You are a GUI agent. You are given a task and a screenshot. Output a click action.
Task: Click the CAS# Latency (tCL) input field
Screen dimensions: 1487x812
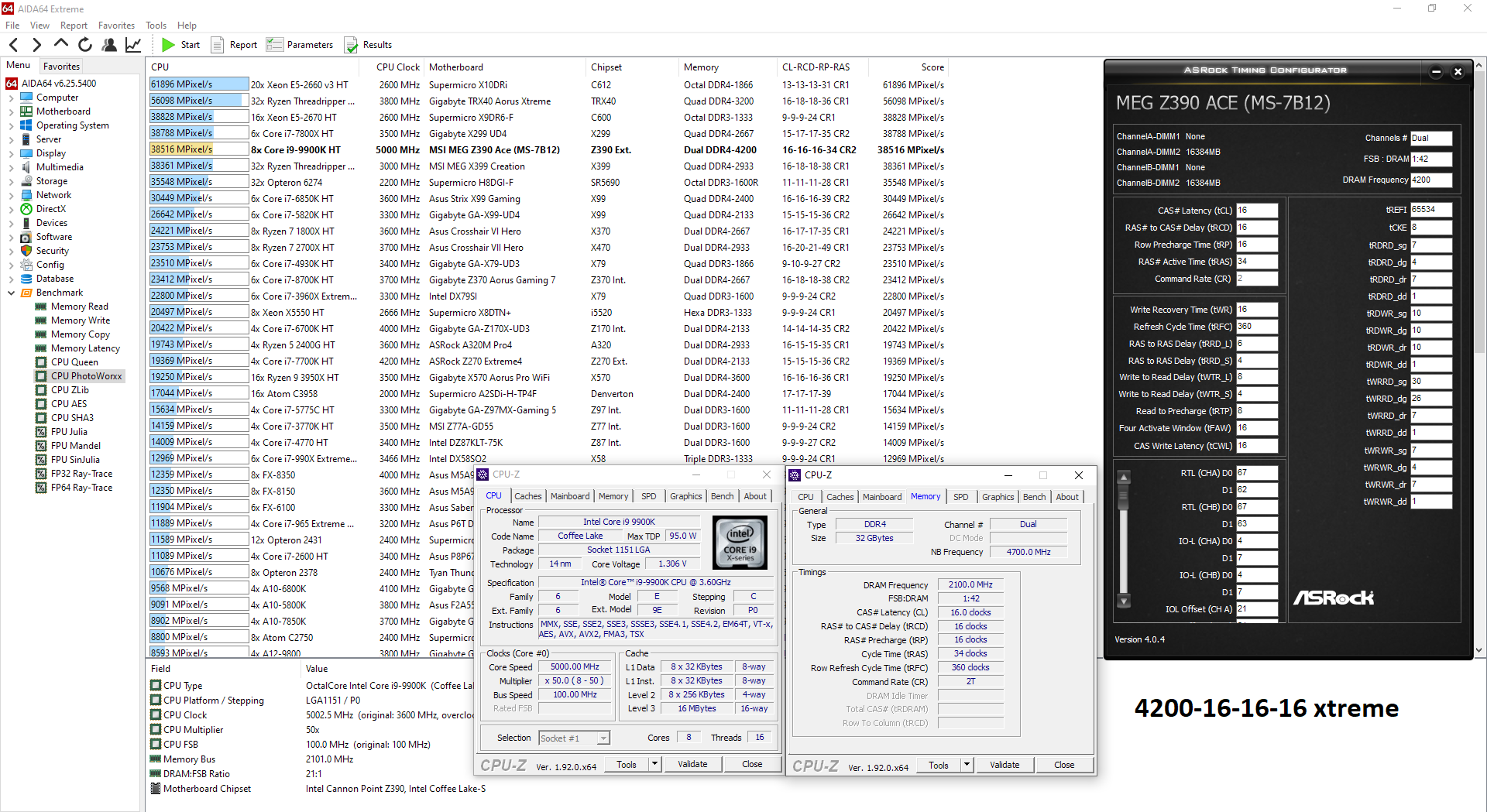[x=1256, y=211]
